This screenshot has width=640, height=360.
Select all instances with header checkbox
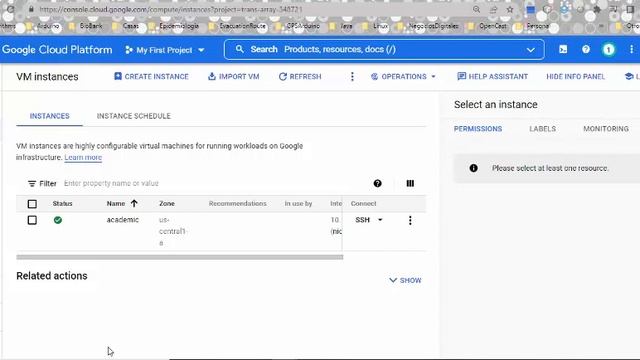pyautogui.click(x=32, y=204)
